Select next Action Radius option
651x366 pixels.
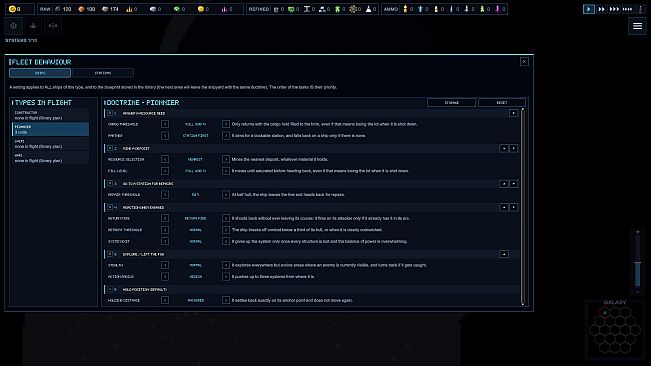pyautogui.click(x=226, y=277)
